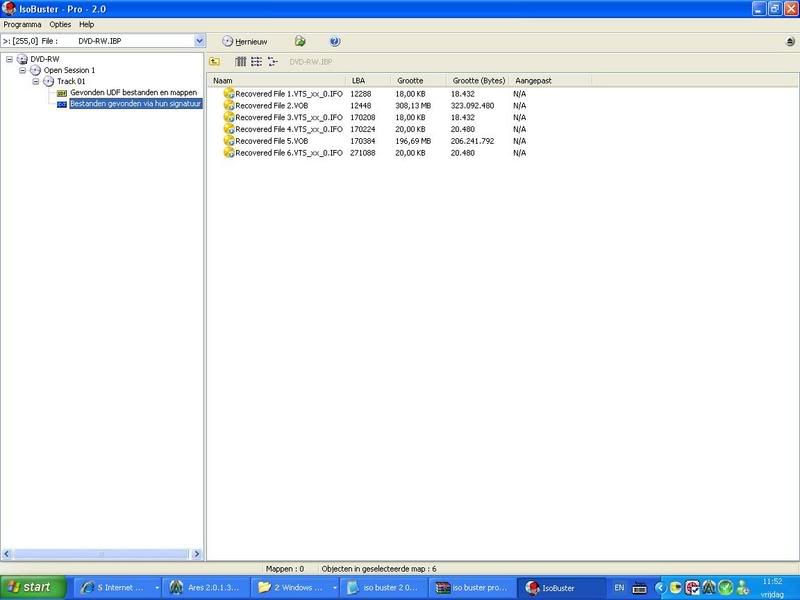Click the Windows start button

pyautogui.click(x=33, y=588)
